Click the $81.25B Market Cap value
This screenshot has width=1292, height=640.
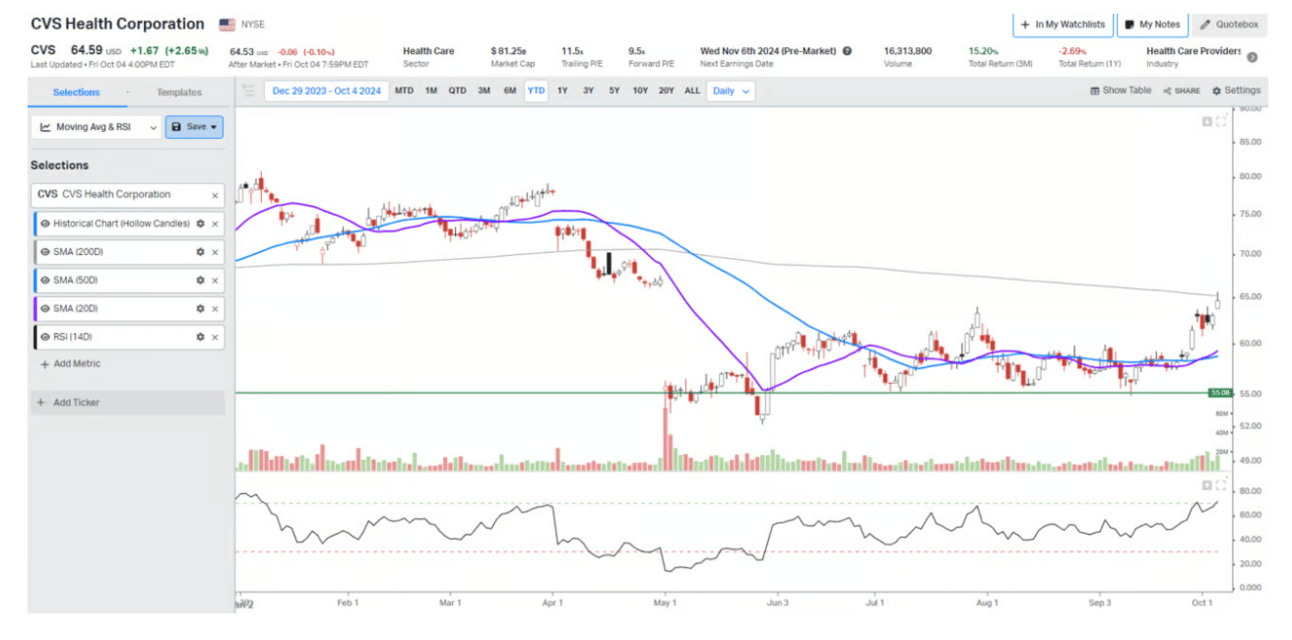510,50
